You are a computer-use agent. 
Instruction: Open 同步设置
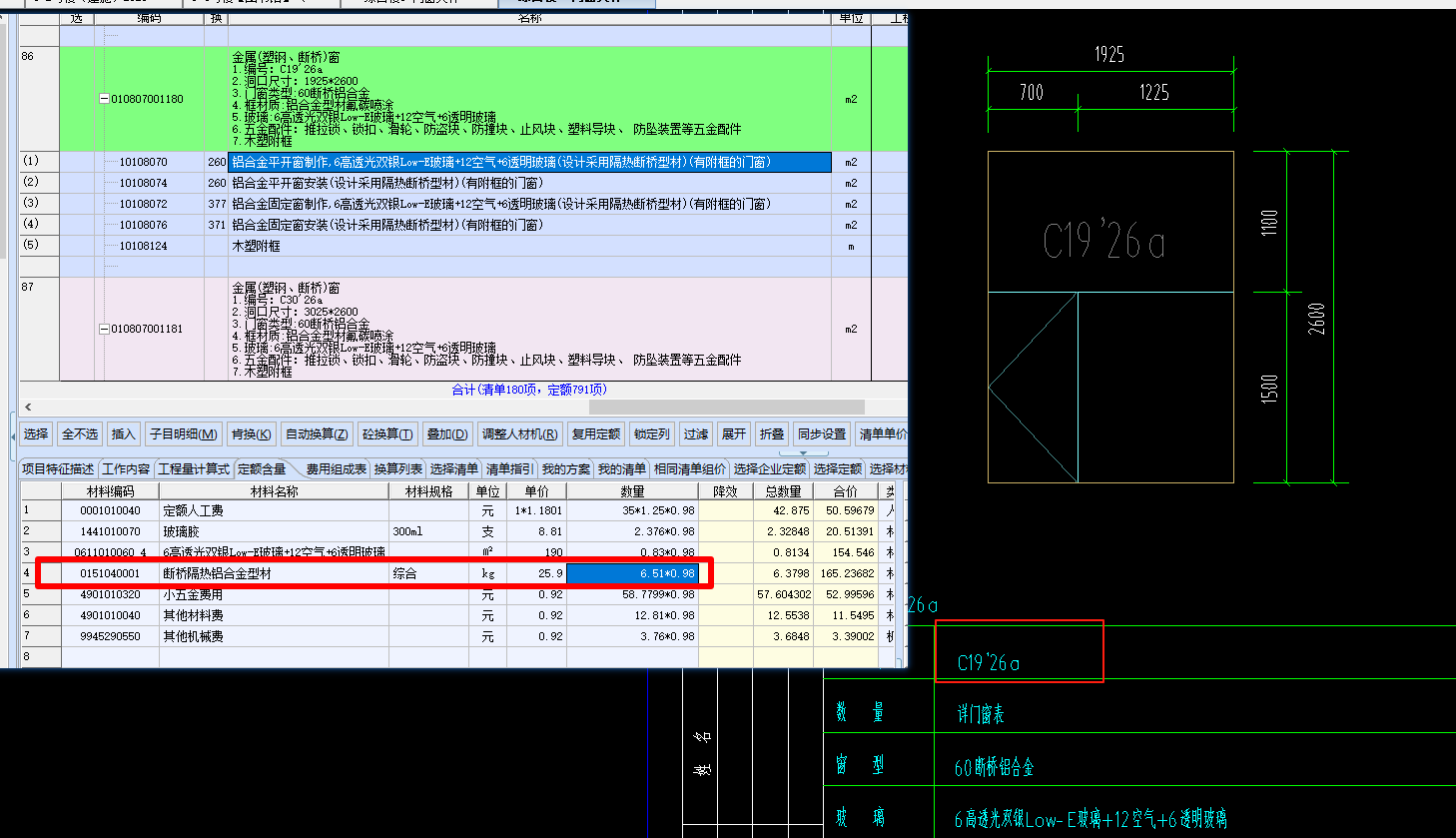(x=822, y=433)
